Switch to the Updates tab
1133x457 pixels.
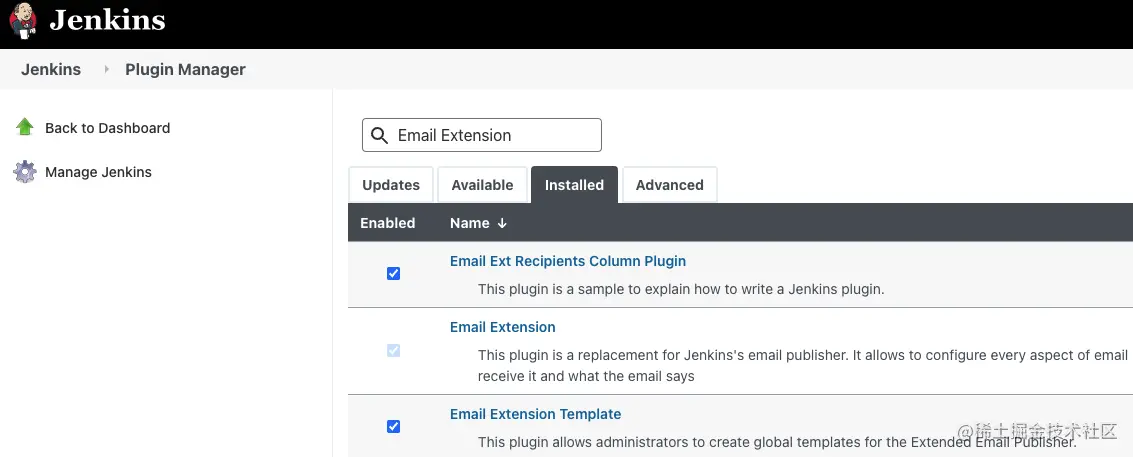pyautogui.click(x=391, y=185)
